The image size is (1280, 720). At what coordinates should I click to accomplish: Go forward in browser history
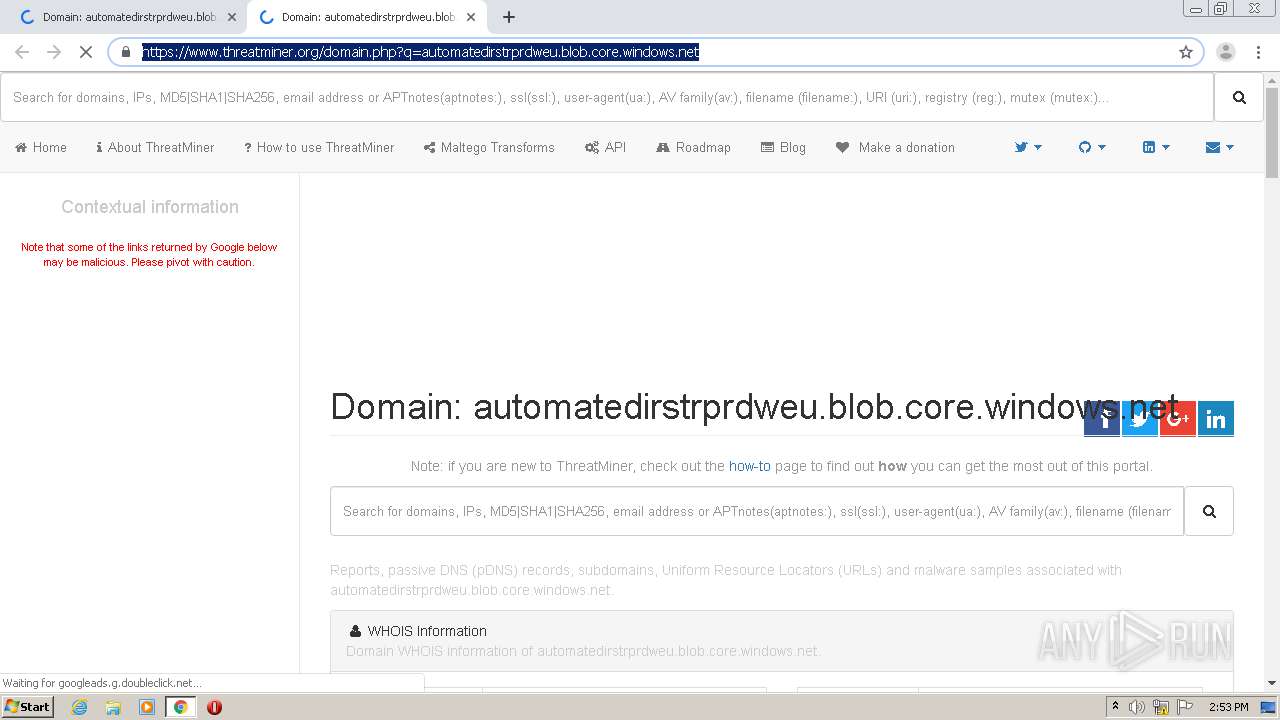[x=54, y=52]
